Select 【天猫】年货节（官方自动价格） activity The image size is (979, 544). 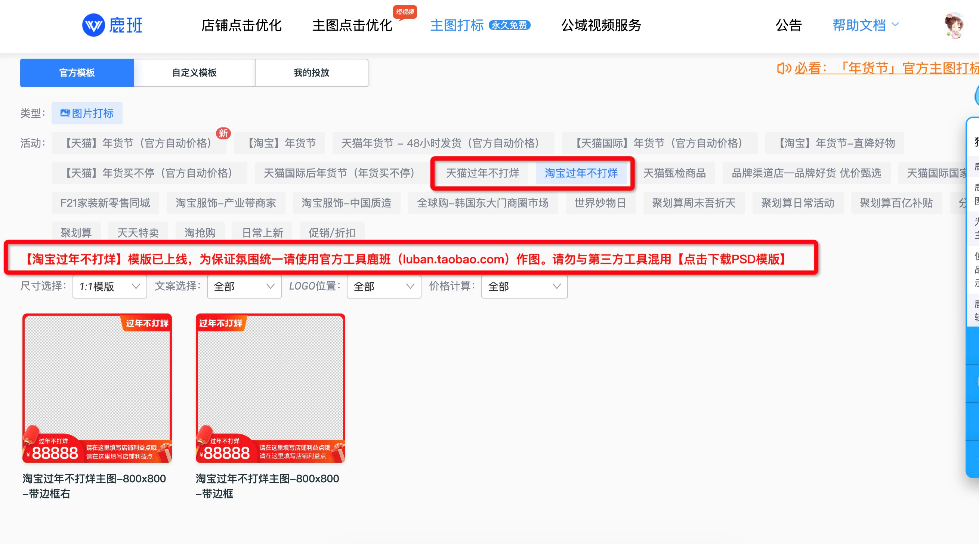click(139, 143)
